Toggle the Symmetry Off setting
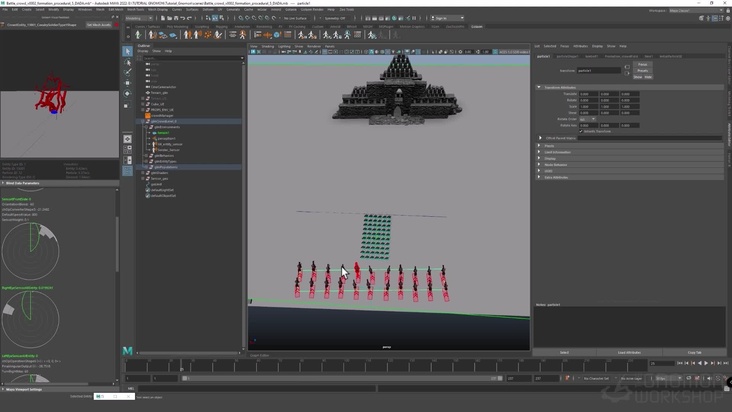Screen dimensions: 732x412 click(334, 18)
